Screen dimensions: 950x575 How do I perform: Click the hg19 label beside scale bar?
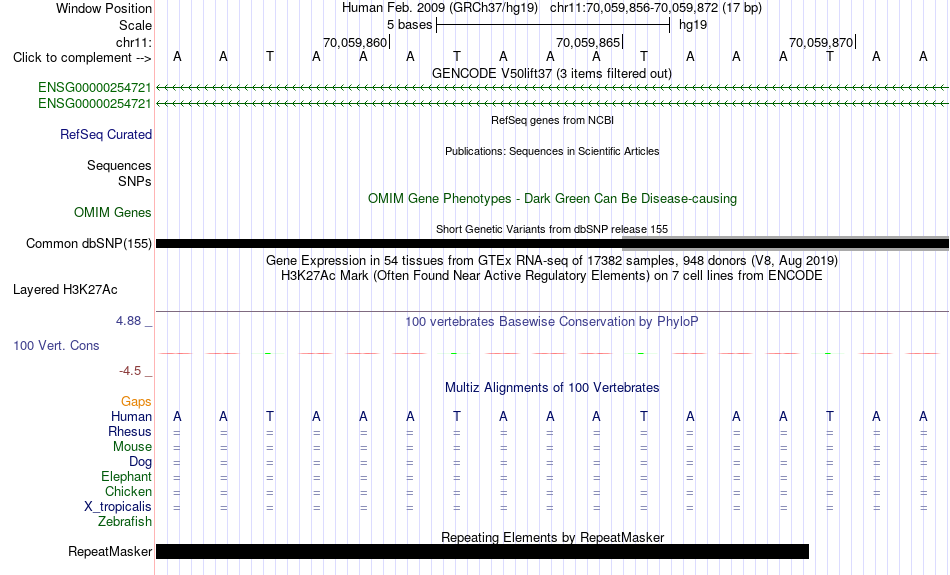tap(693, 25)
